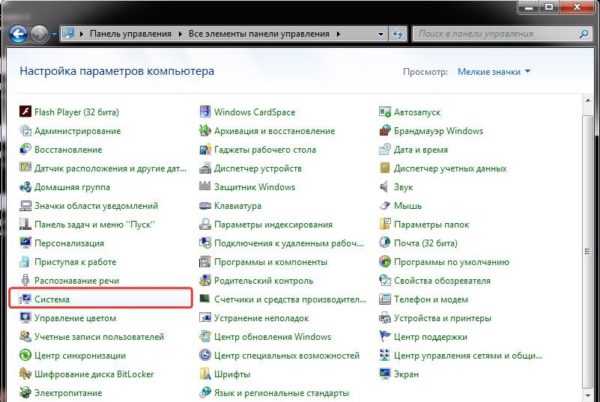
Task: Click the Центр синхронизации icon
Action: pyautogui.click(x=25, y=355)
